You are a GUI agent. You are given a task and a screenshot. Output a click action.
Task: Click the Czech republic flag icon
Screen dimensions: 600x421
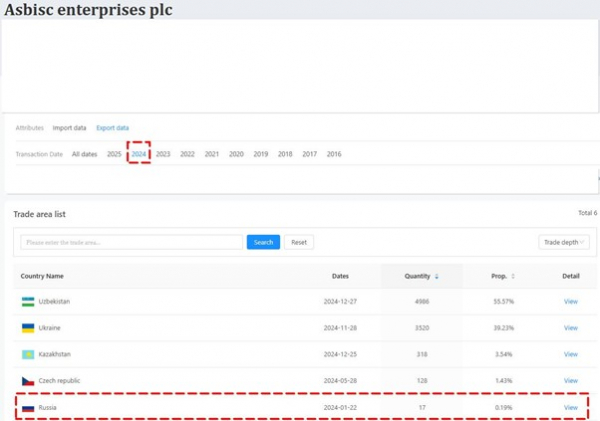coord(28,381)
